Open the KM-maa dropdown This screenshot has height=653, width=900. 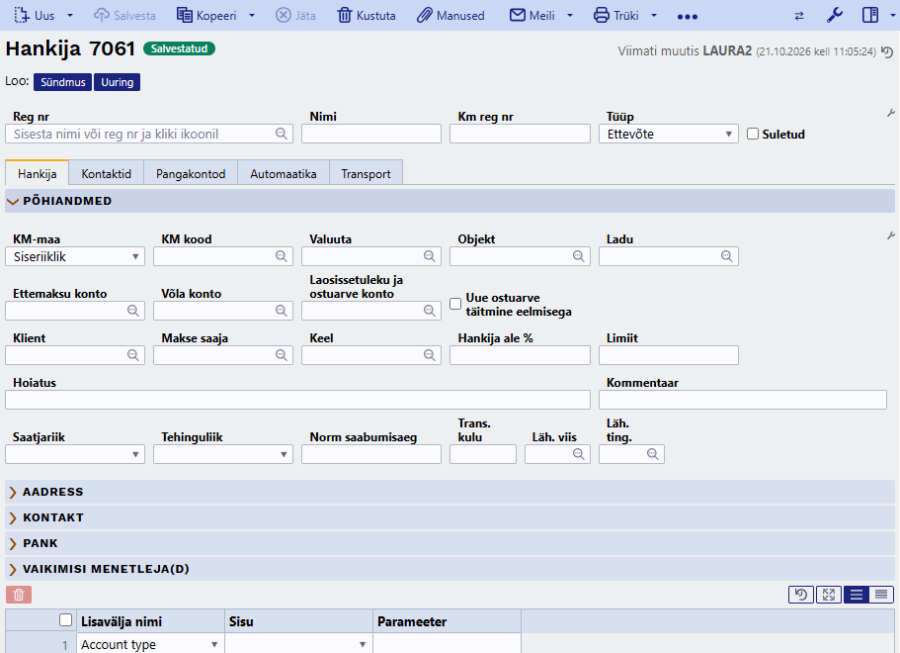tap(75, 256)
